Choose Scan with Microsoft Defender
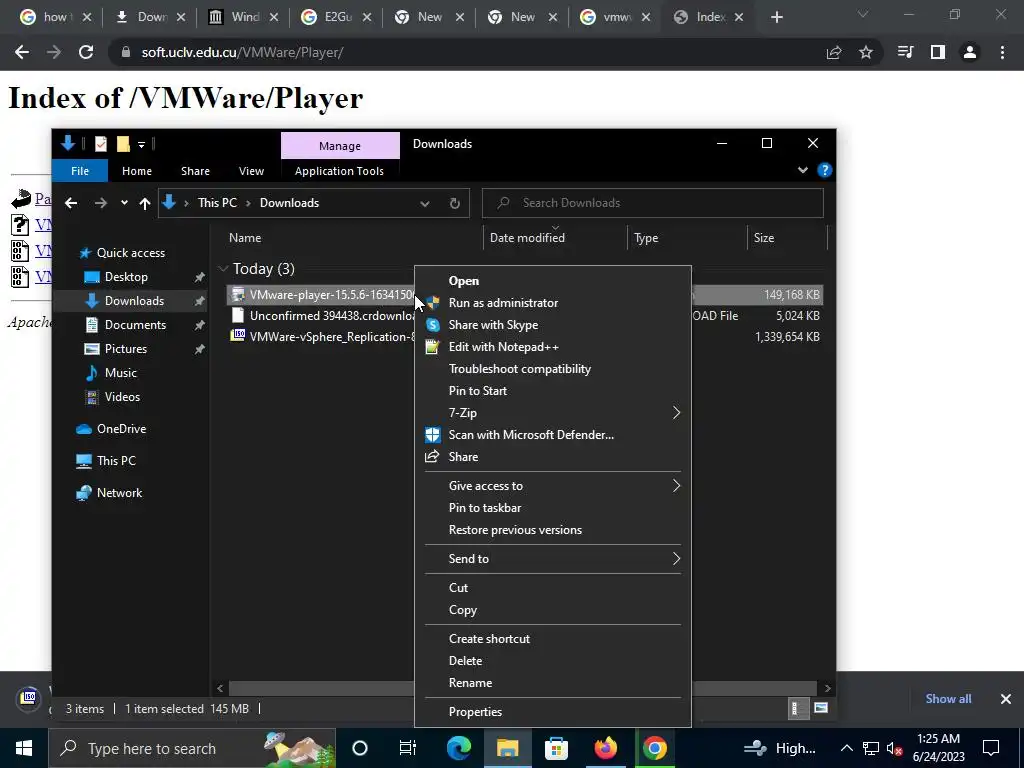Viewport: 1024px width, 768px height. [531, 435]
